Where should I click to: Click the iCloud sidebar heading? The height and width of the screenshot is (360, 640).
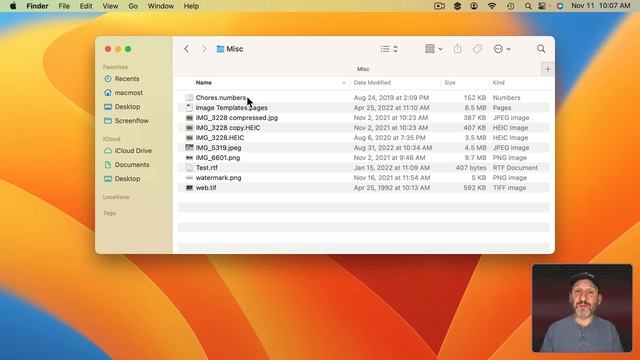point(111,139)
